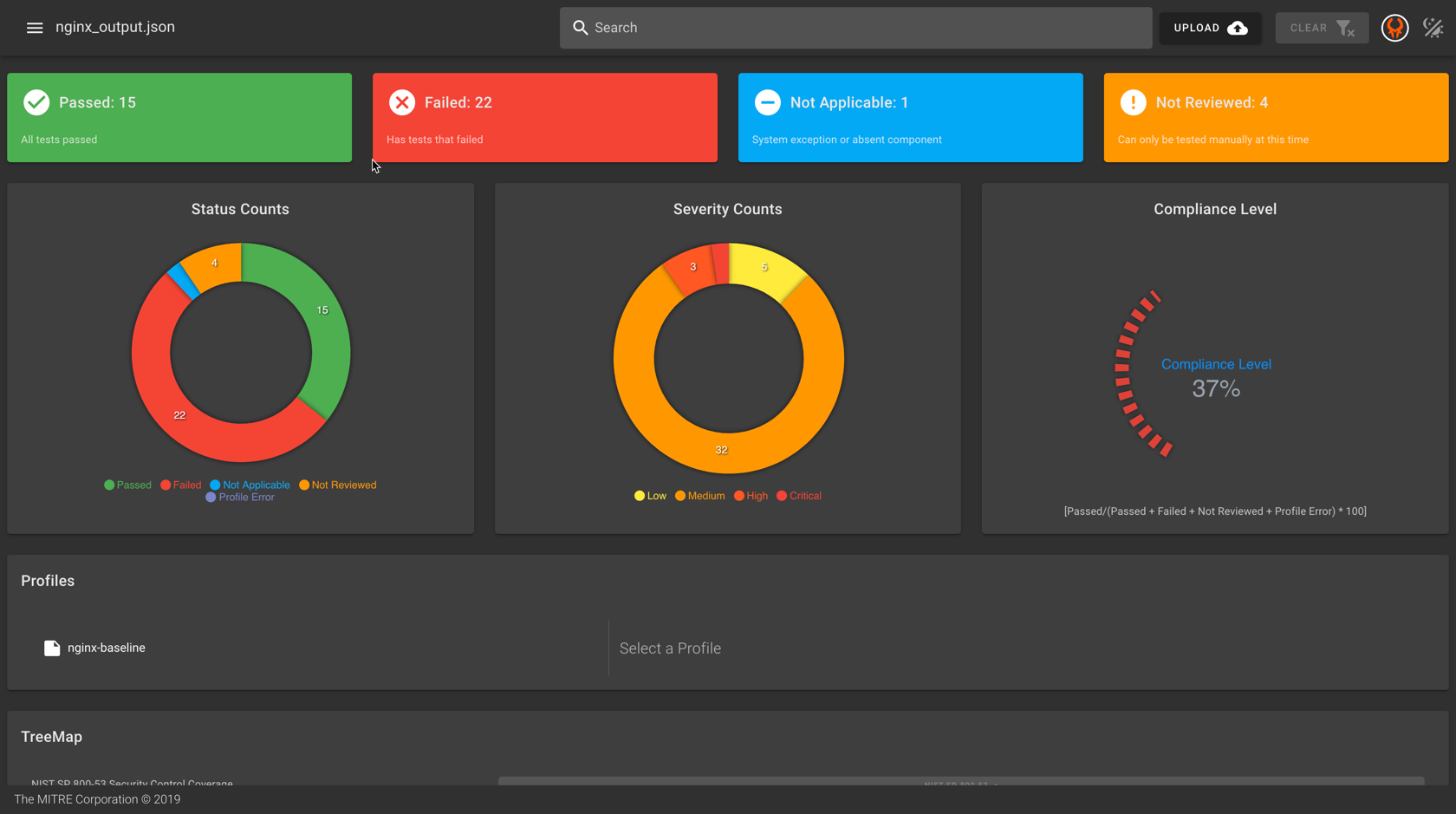Click the Heimdall logo icon in the top bar
The height and width of the screenshot is (814, 1456).
(1394, 28)
